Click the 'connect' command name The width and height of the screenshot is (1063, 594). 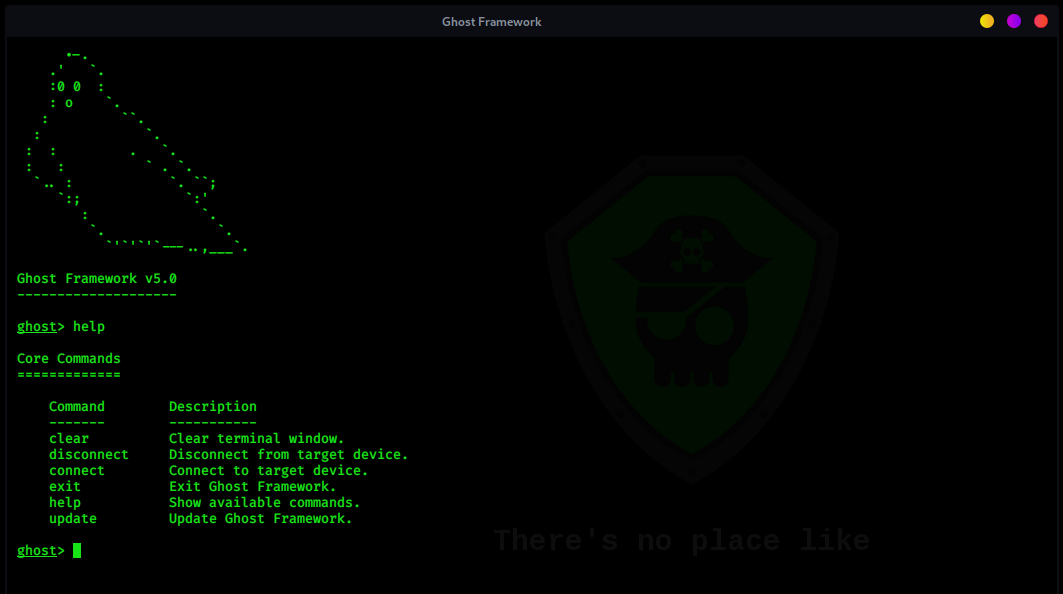(77, 471)
